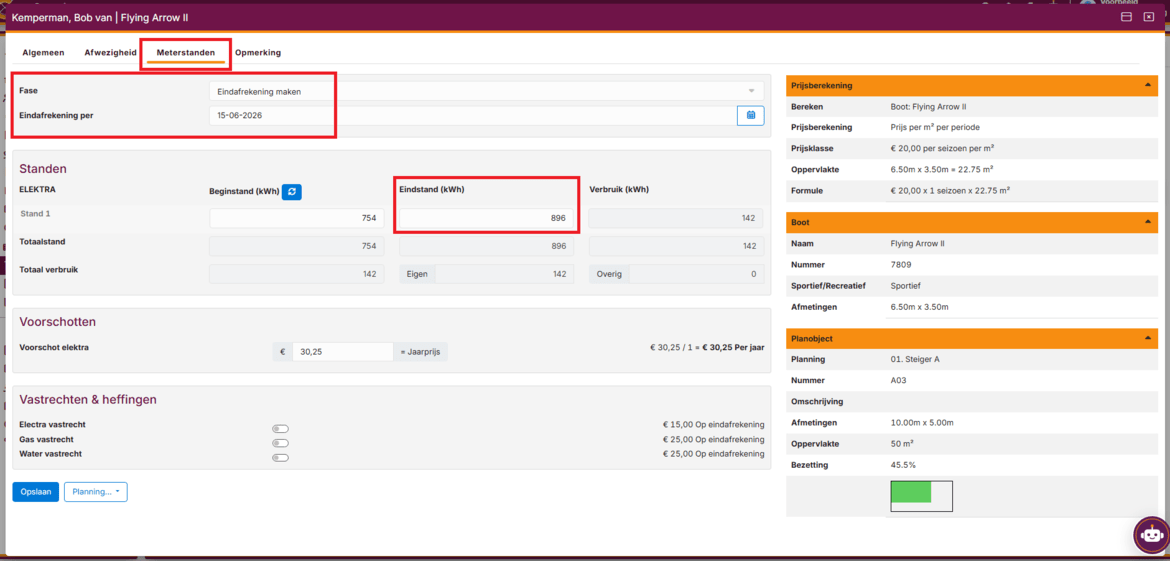Viewport: 1170px width, 561px height.
Task: Click the Bezetting value 45.5%
Action: (x=903, y=465)
